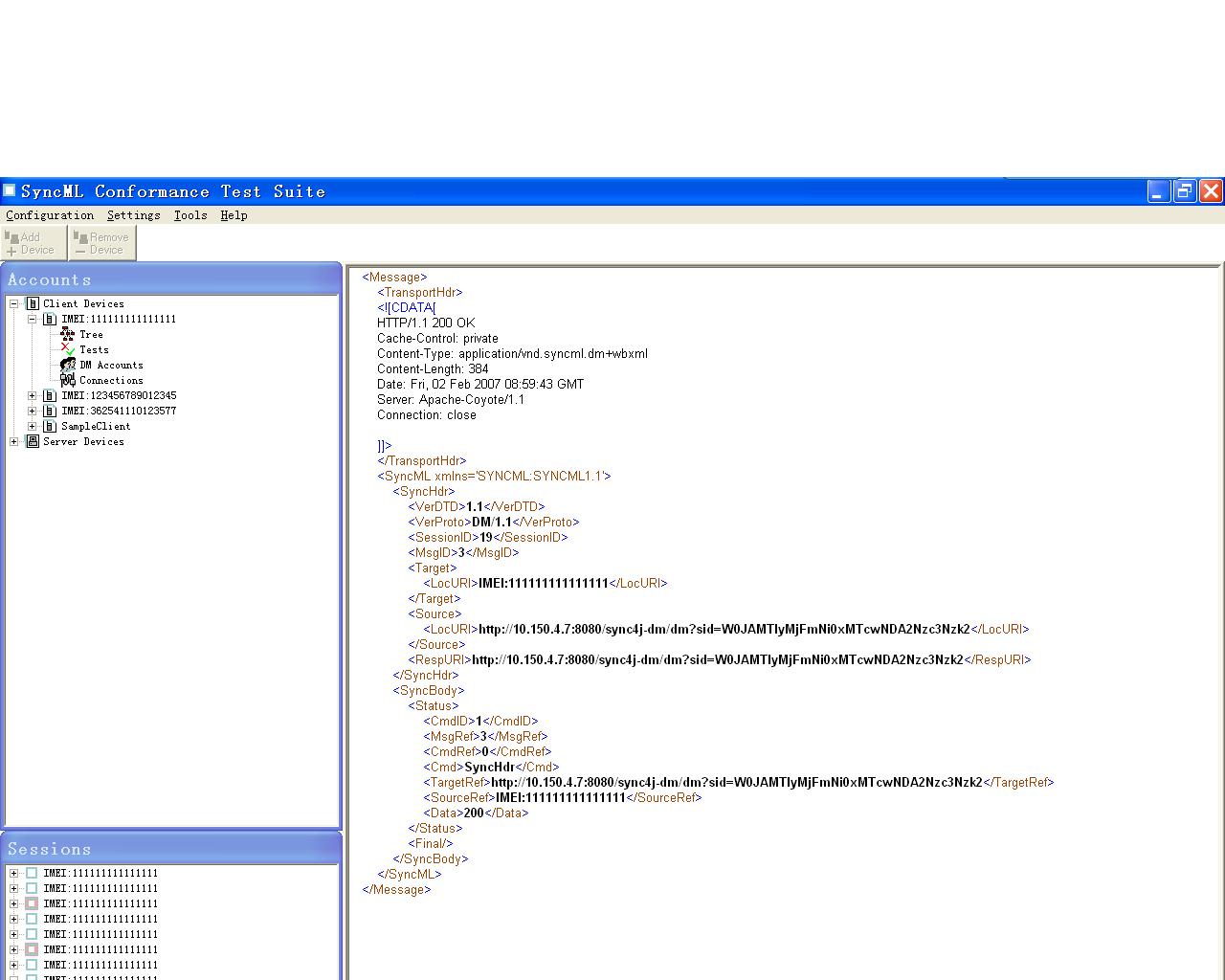Expand the second entry in Sessions list
This screenshot has height=980, width=1225.
[13, 888]
